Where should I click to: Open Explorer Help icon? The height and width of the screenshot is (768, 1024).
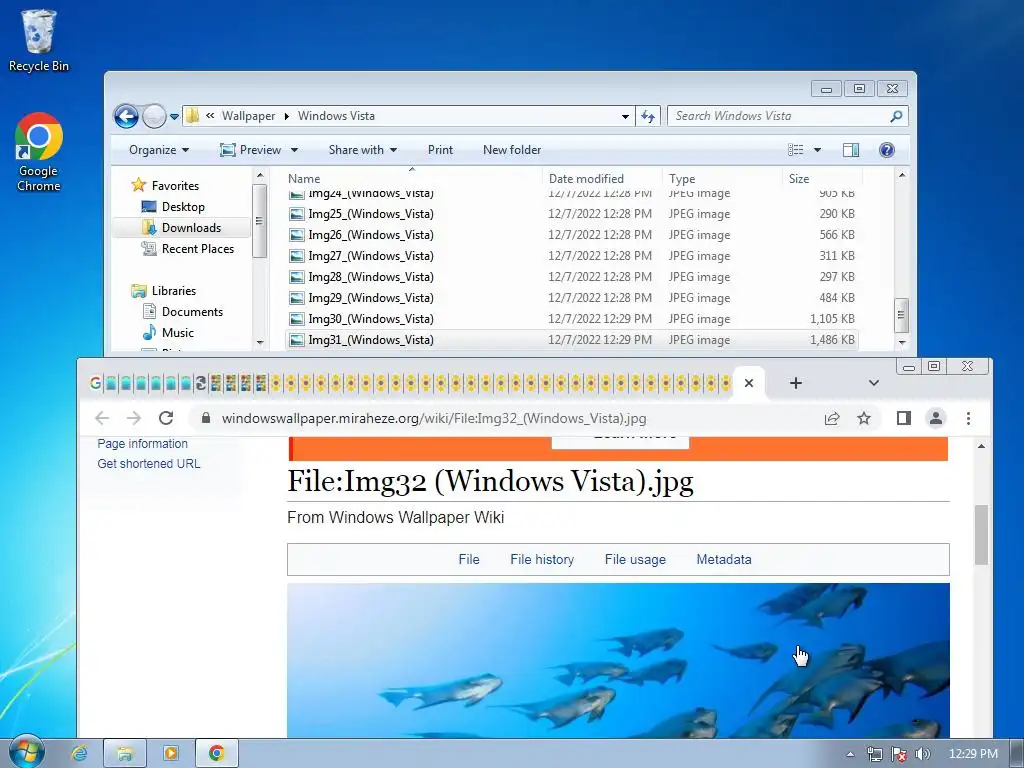[x=886, y=150]
